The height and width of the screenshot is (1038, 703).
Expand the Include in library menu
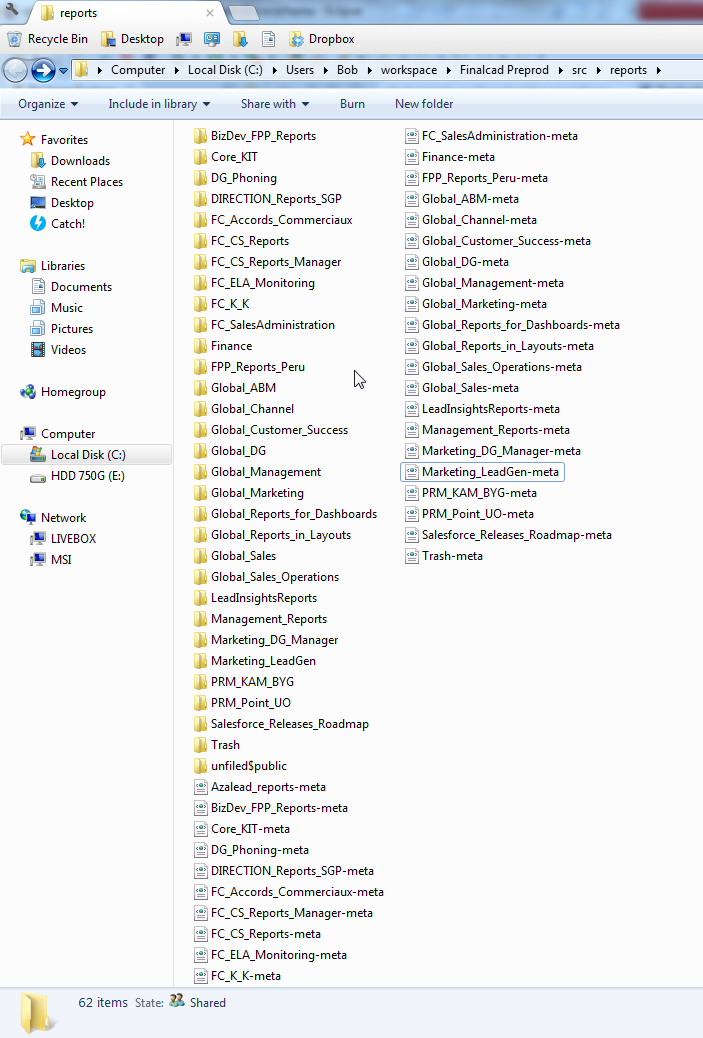(x=159, y=104)
